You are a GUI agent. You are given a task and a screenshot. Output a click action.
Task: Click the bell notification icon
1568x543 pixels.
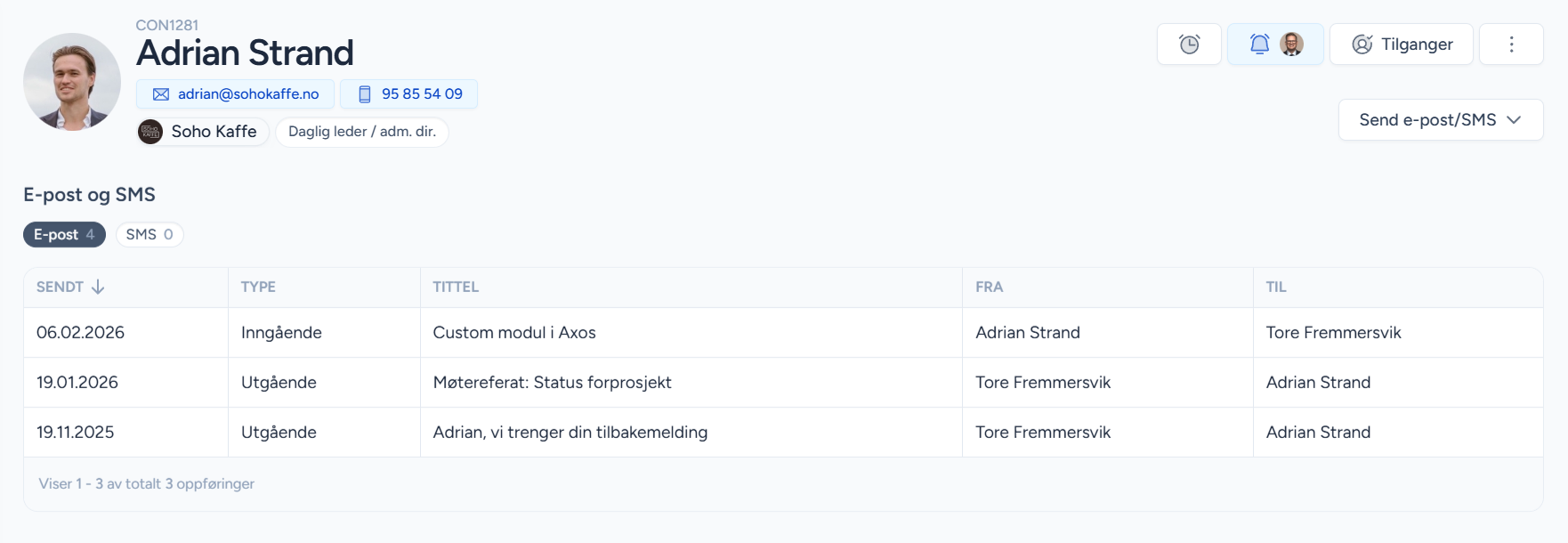[x=1259, y=45]
